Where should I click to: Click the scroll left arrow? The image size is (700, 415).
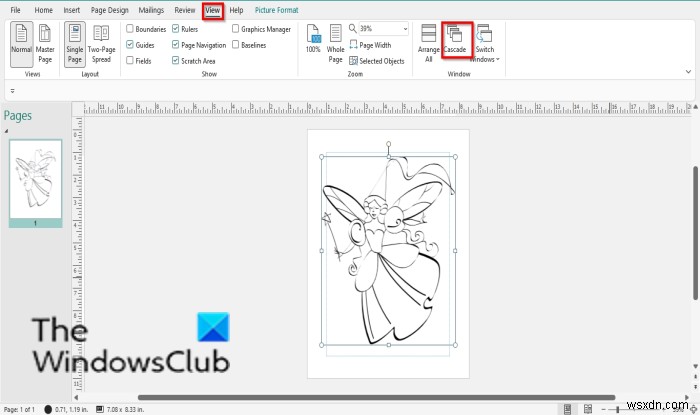tap(76, 397)
